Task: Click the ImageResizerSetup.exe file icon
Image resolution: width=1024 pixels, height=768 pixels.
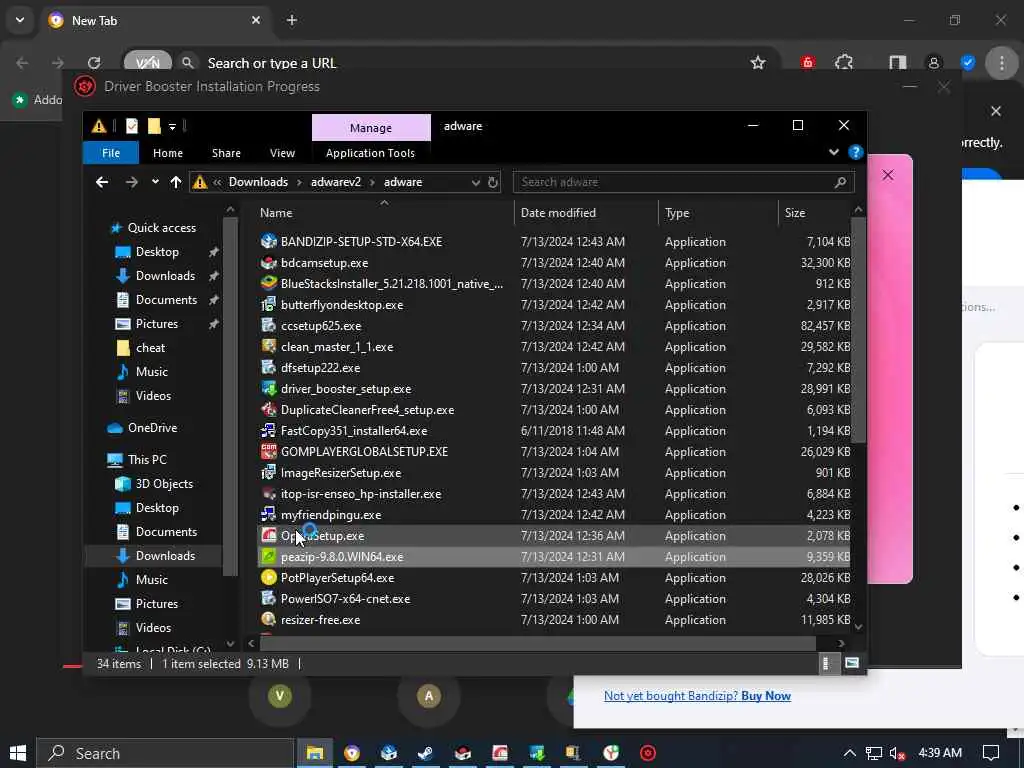Action: click(268, 472)
